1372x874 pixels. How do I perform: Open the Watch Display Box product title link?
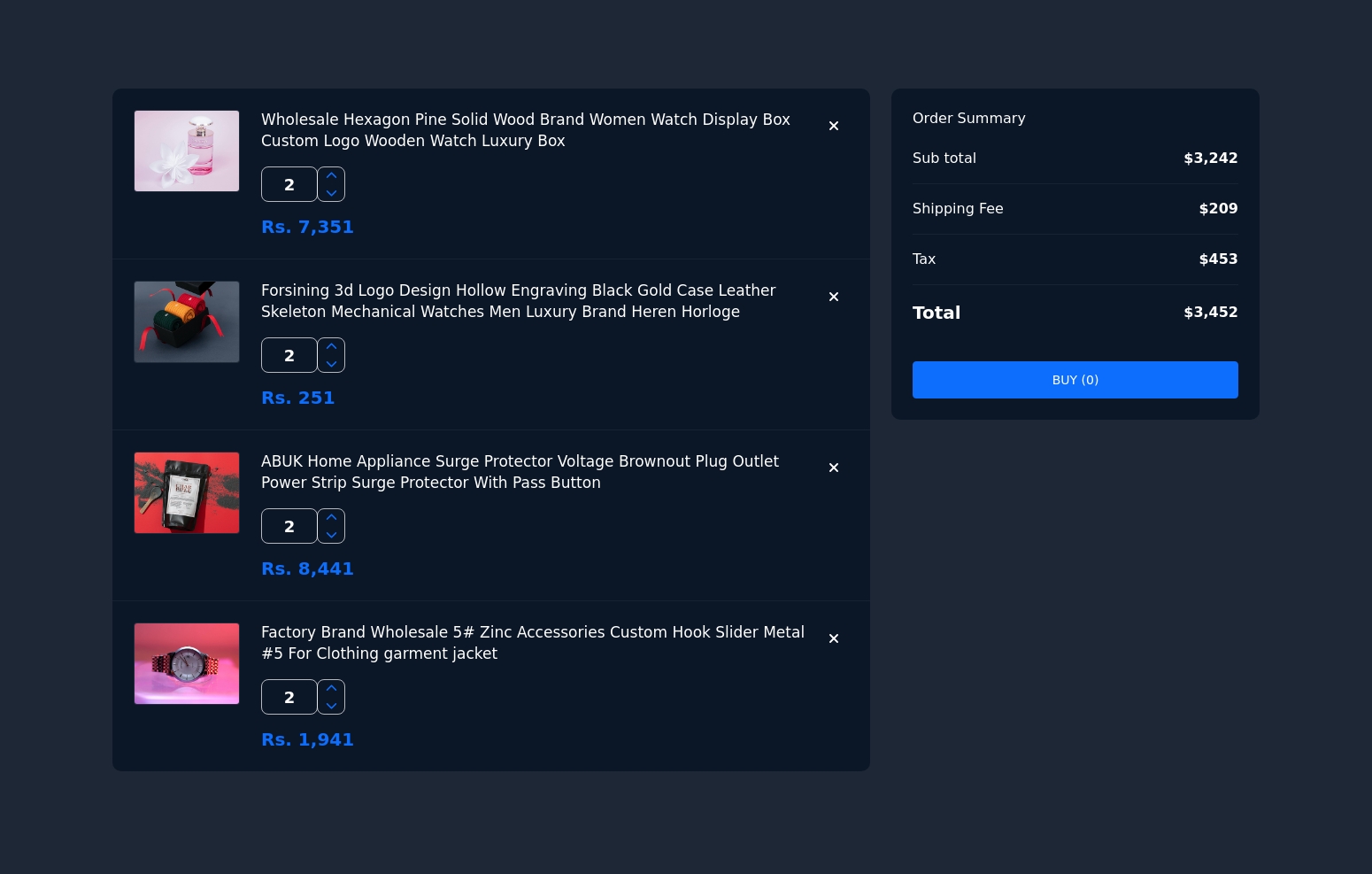click(x=525, y=130)
